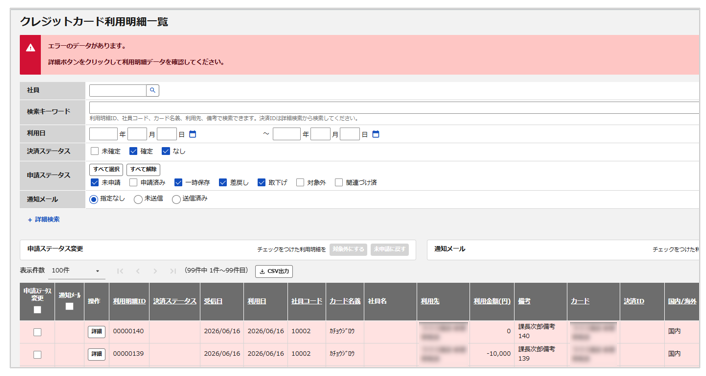Check the 申請ステータス変更 header select-all checkbox
706x376 pixels.
pos(37,310)
